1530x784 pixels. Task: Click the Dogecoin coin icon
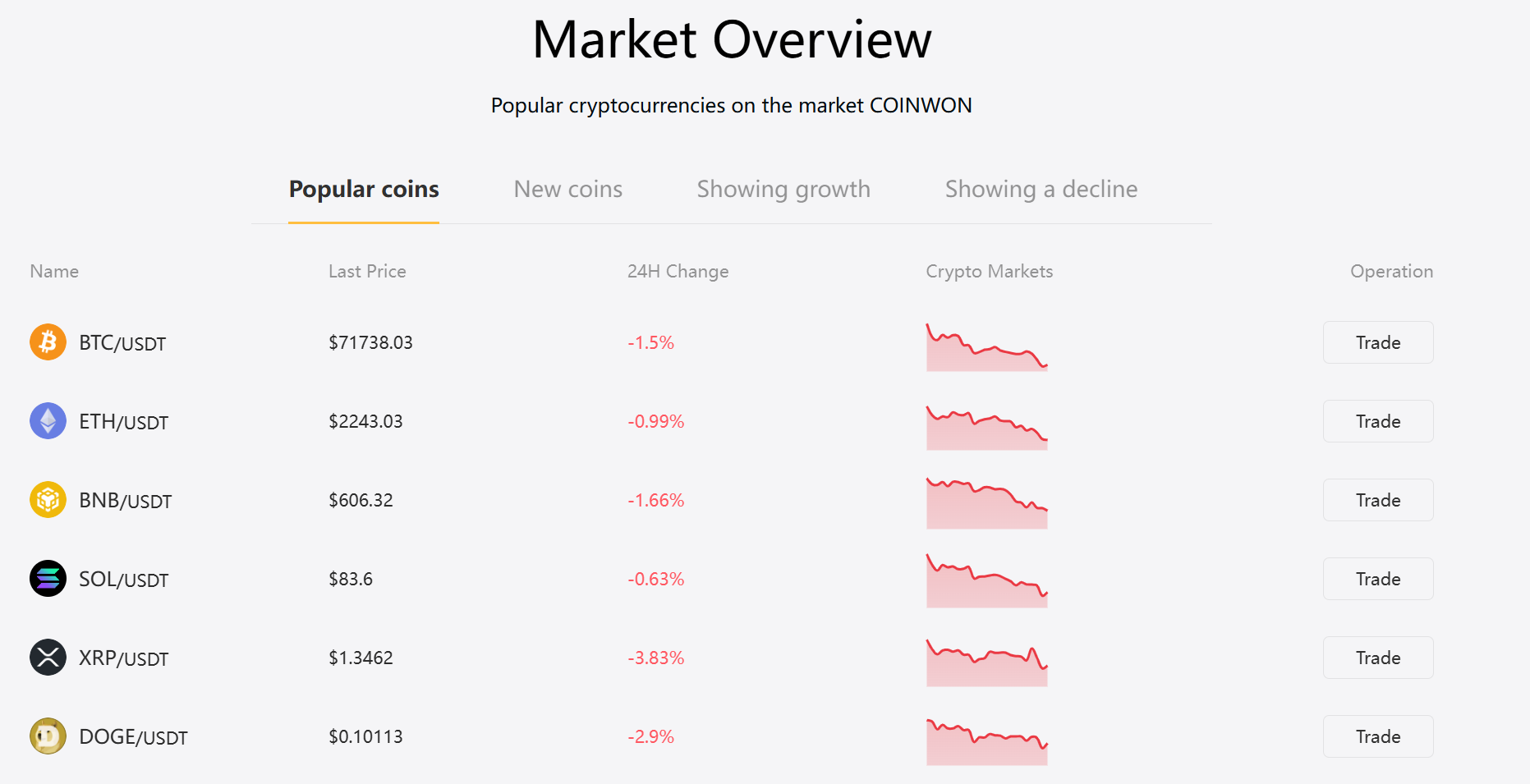tap(48, 736)
